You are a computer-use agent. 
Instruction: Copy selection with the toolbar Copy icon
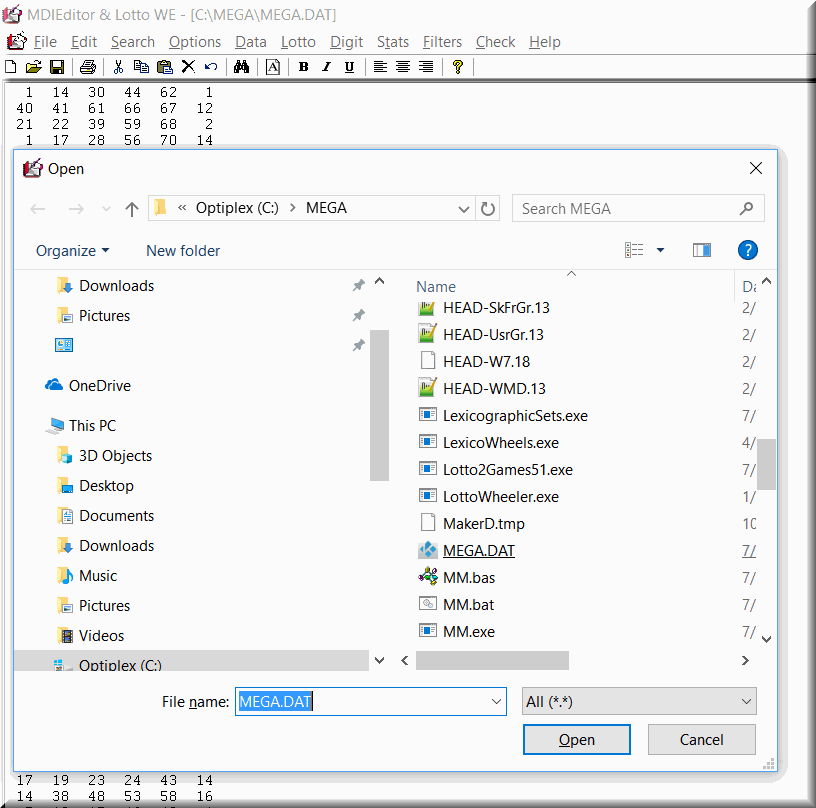[141, 67]
